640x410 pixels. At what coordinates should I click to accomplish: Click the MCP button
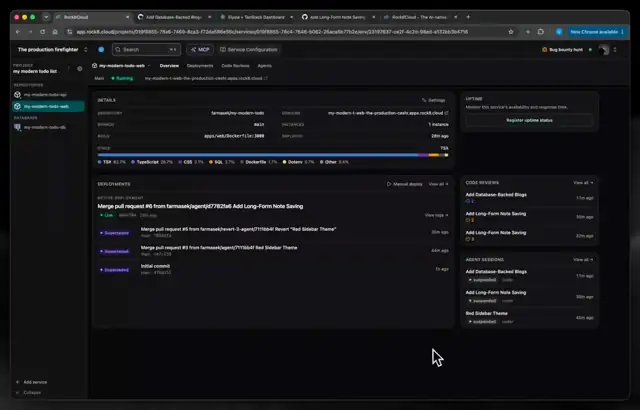200,50
